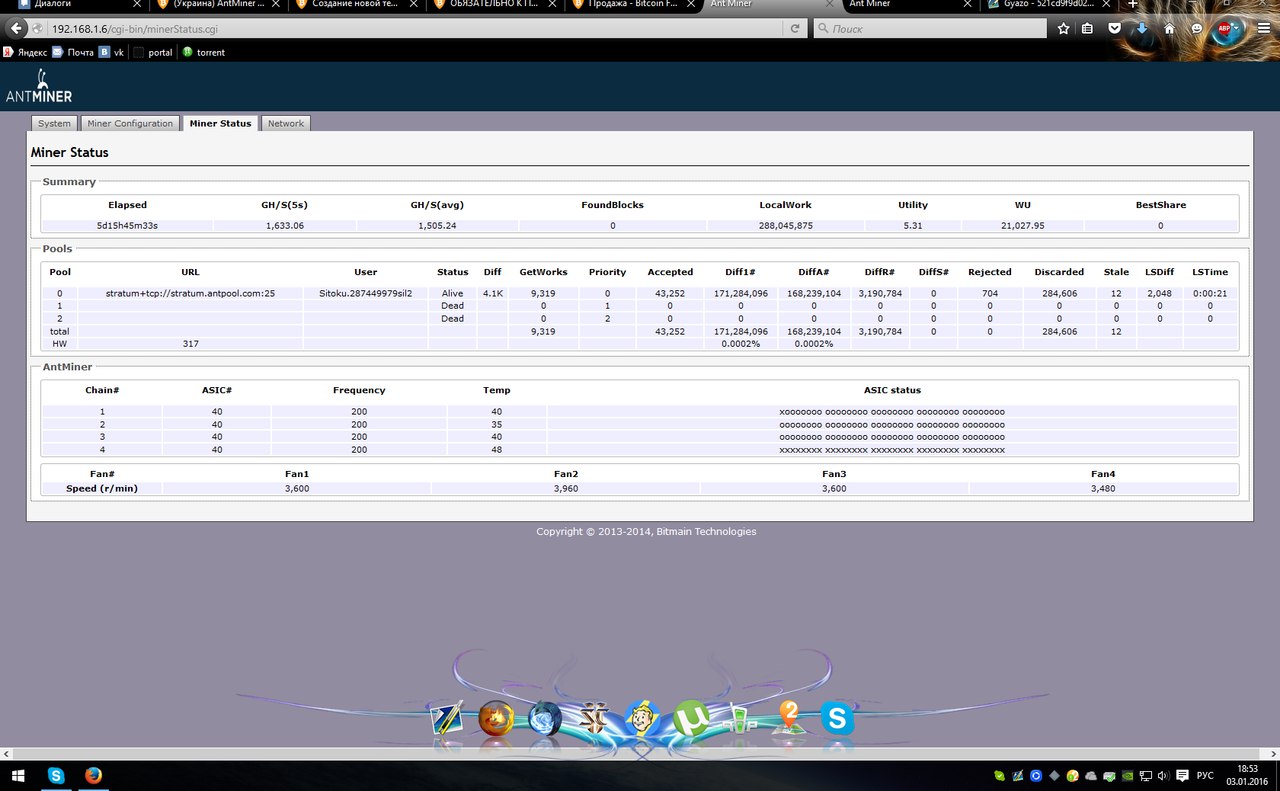
Task: Open the Fallout Vault Boy dock icon
Action: [x=642, y=718]
